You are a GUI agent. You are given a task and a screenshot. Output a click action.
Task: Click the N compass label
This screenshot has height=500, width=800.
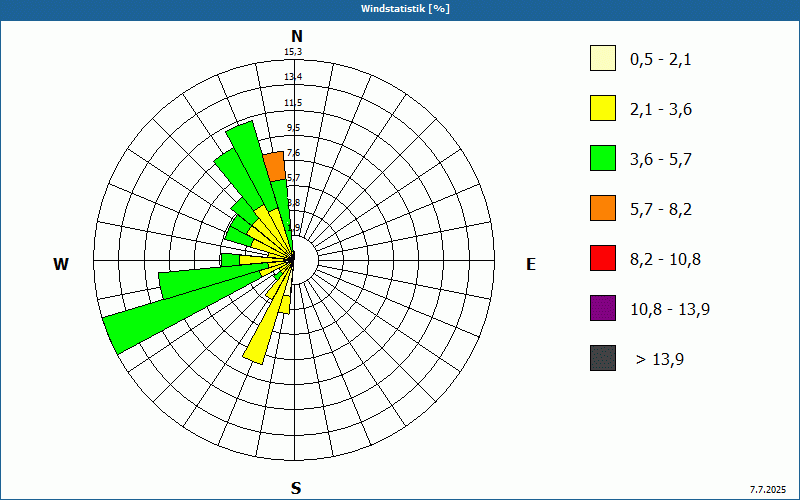(x=297, y=36)
